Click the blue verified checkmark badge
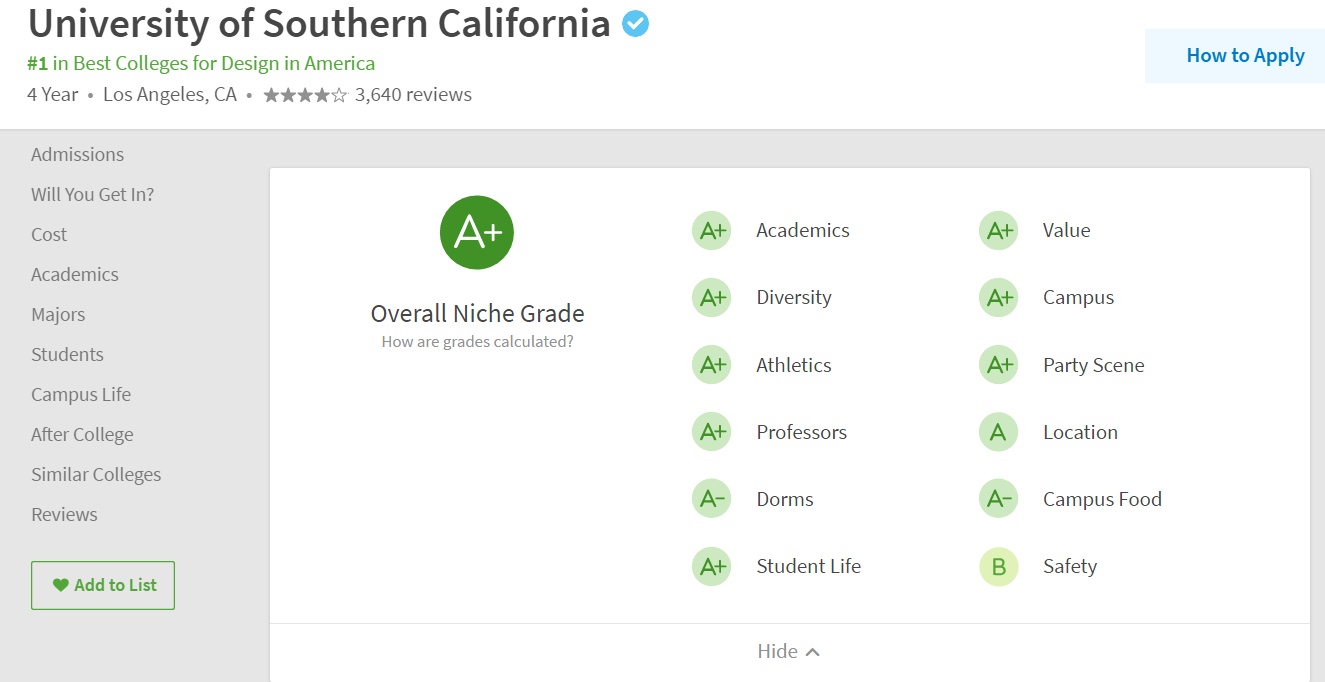Viewport: 1325px width, 682px height. [635, 24]
